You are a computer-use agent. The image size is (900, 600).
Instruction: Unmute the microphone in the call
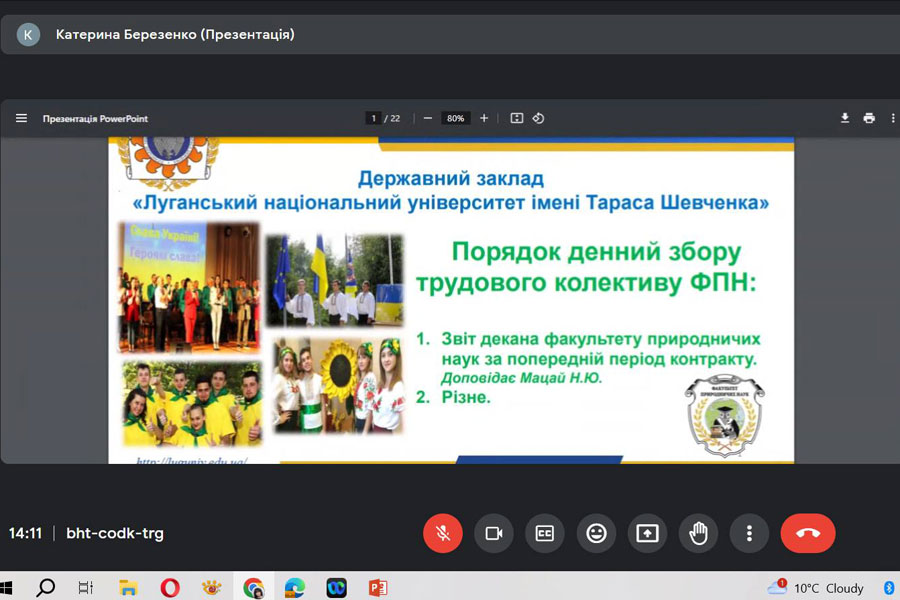coord(442,533)
